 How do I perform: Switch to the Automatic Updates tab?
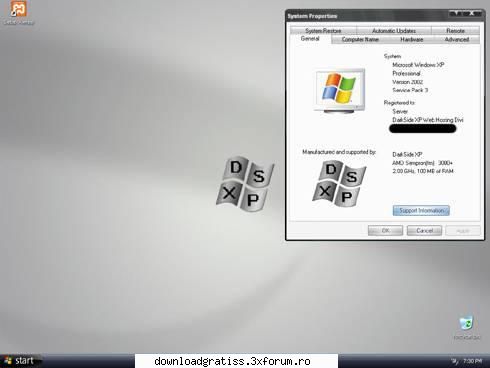tap(394, 31)
